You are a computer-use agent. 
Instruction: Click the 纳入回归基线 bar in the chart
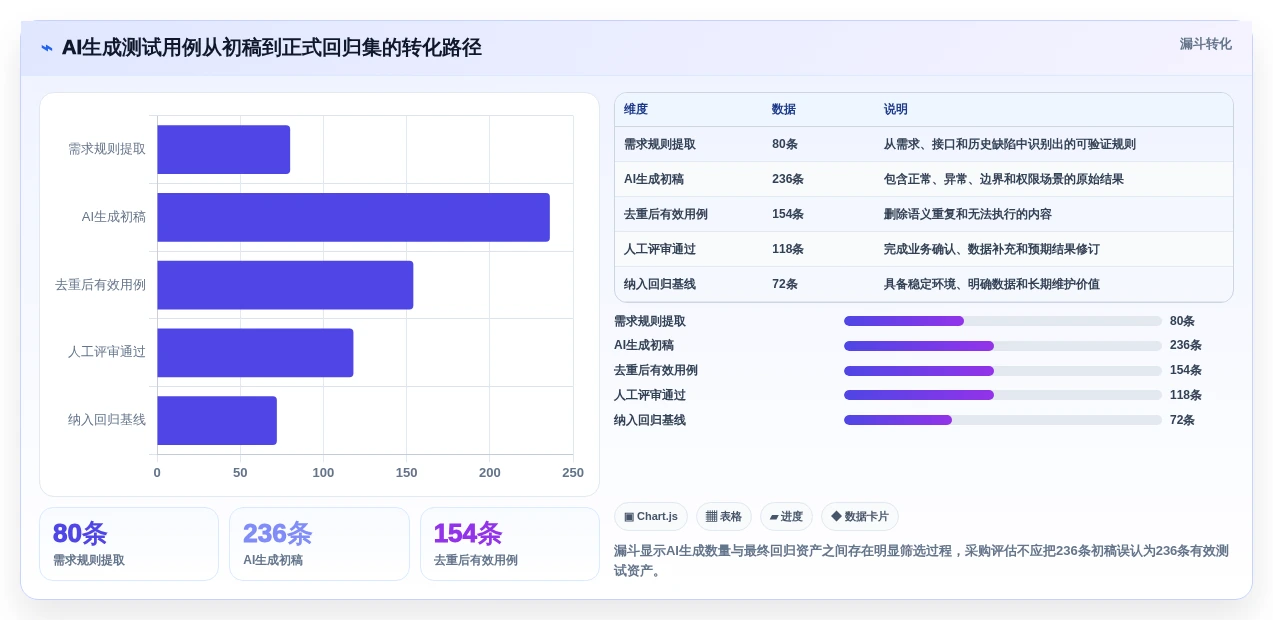click(217, 420)
